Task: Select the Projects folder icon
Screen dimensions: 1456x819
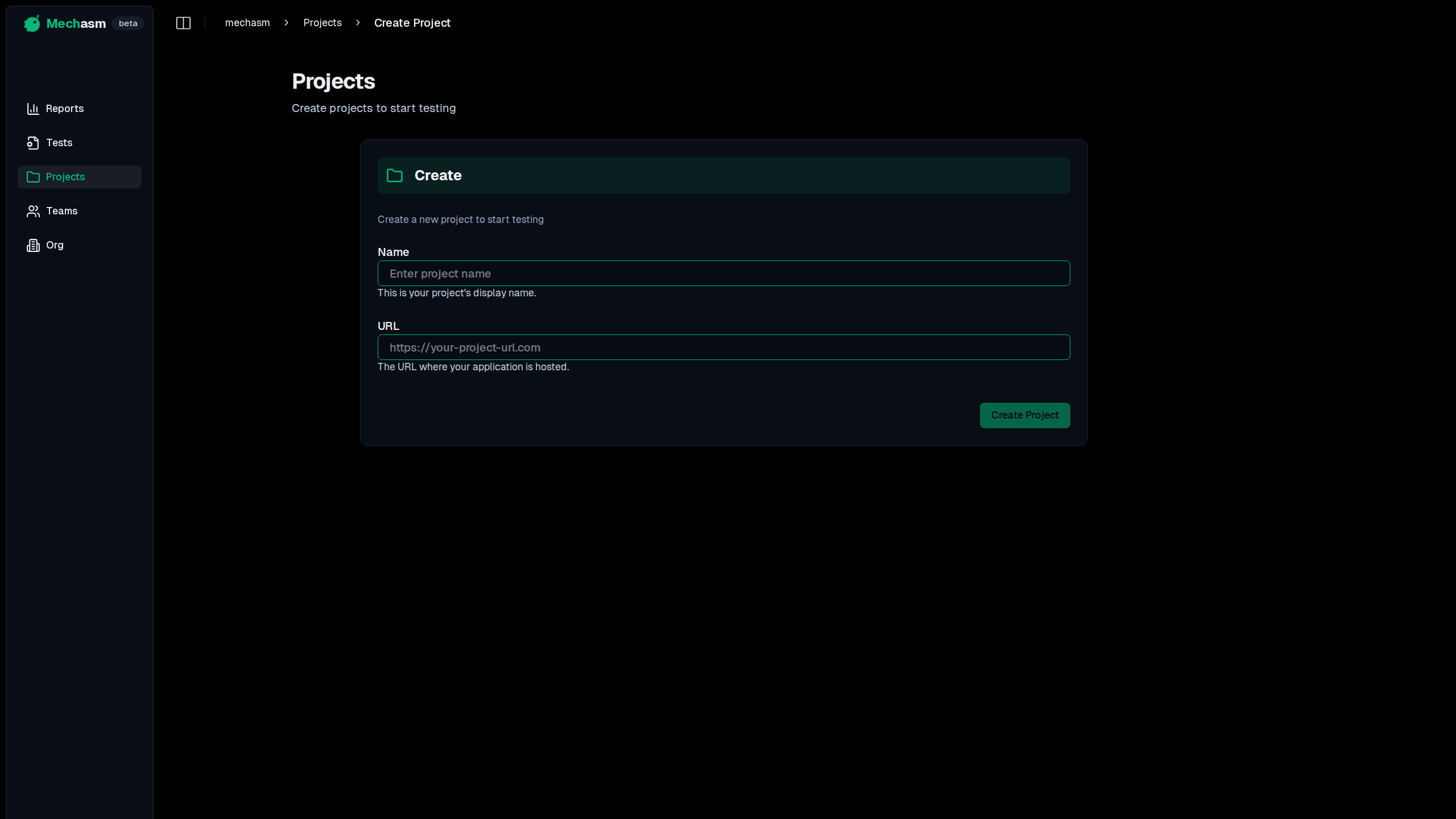Action: tap(33, 176)
